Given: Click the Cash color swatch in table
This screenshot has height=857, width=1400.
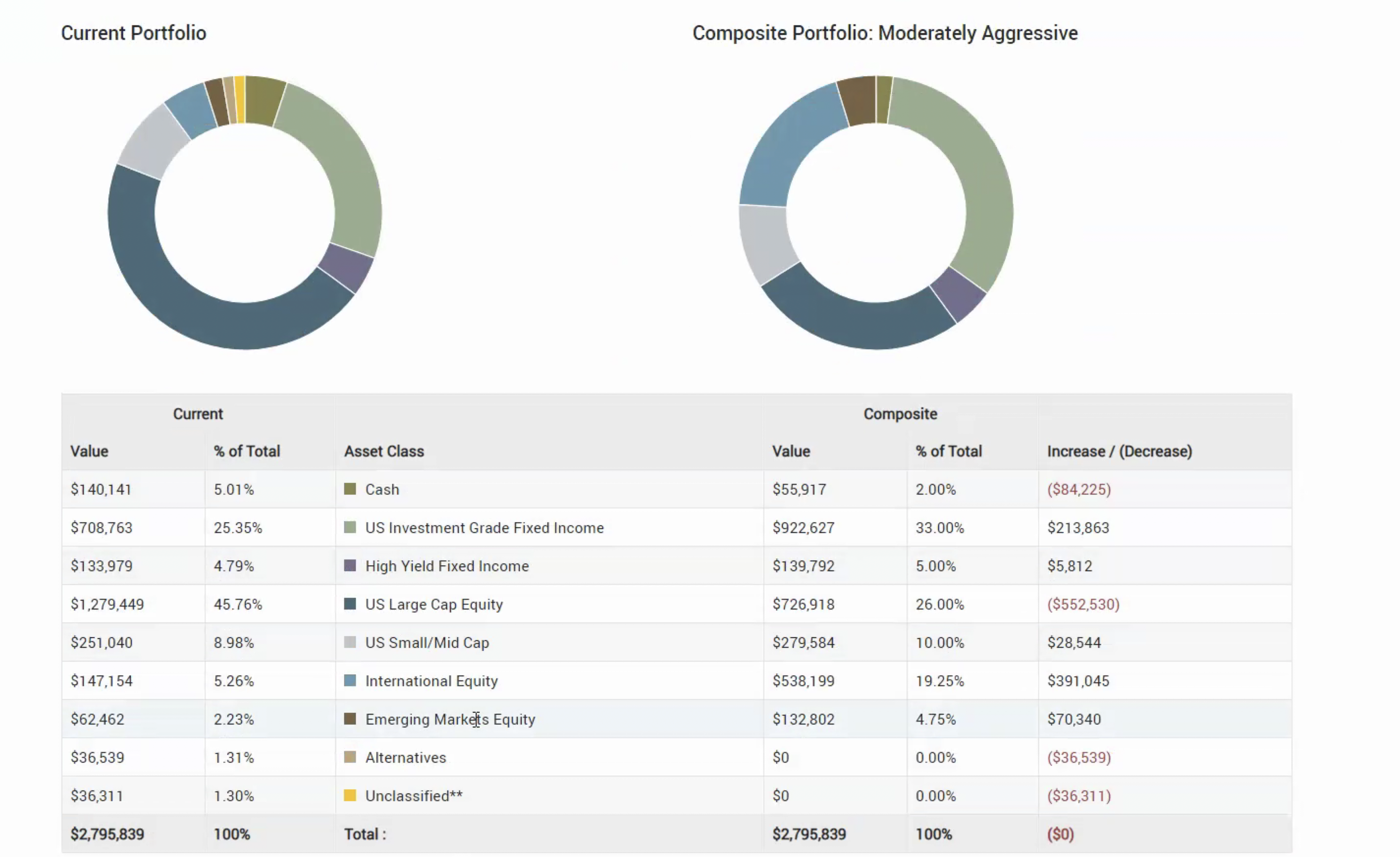Looking at the screenshot, I should (x=350, y=489).
